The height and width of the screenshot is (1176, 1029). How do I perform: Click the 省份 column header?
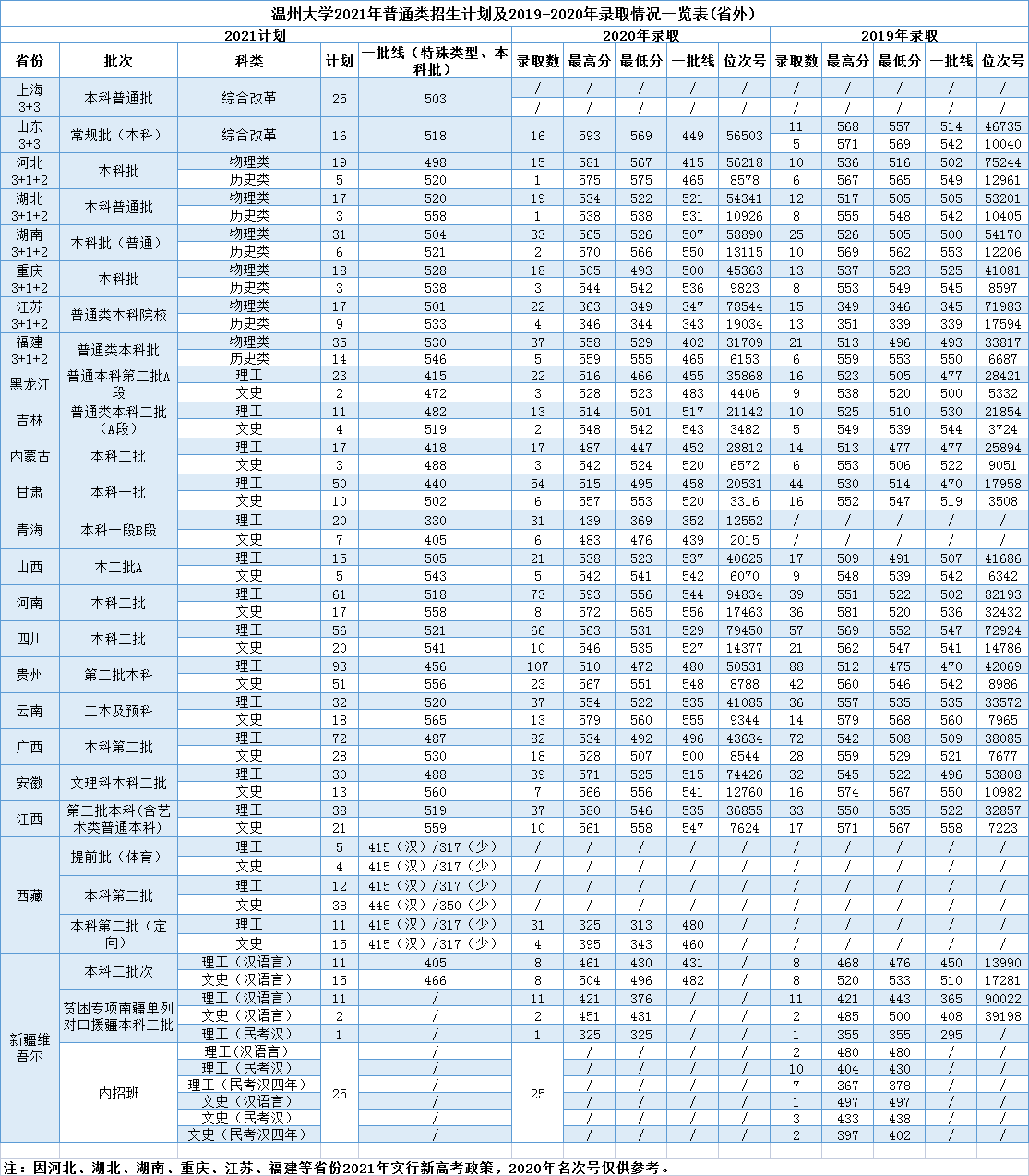tap(30, 61)
